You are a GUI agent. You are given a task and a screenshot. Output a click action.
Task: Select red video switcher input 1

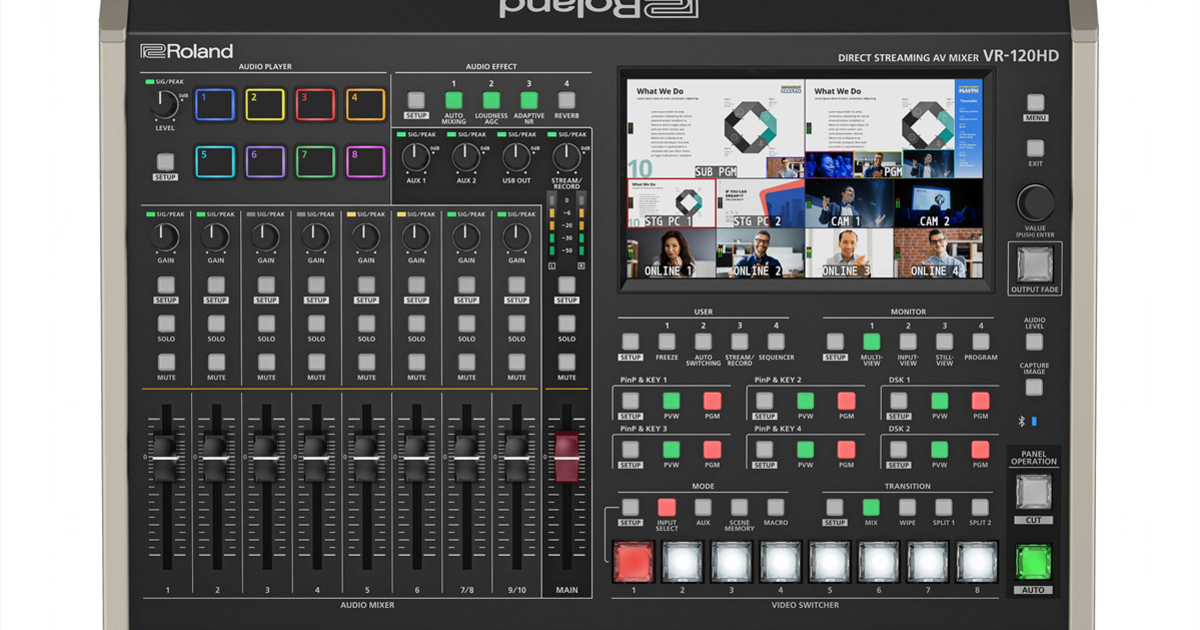point(632,561)
